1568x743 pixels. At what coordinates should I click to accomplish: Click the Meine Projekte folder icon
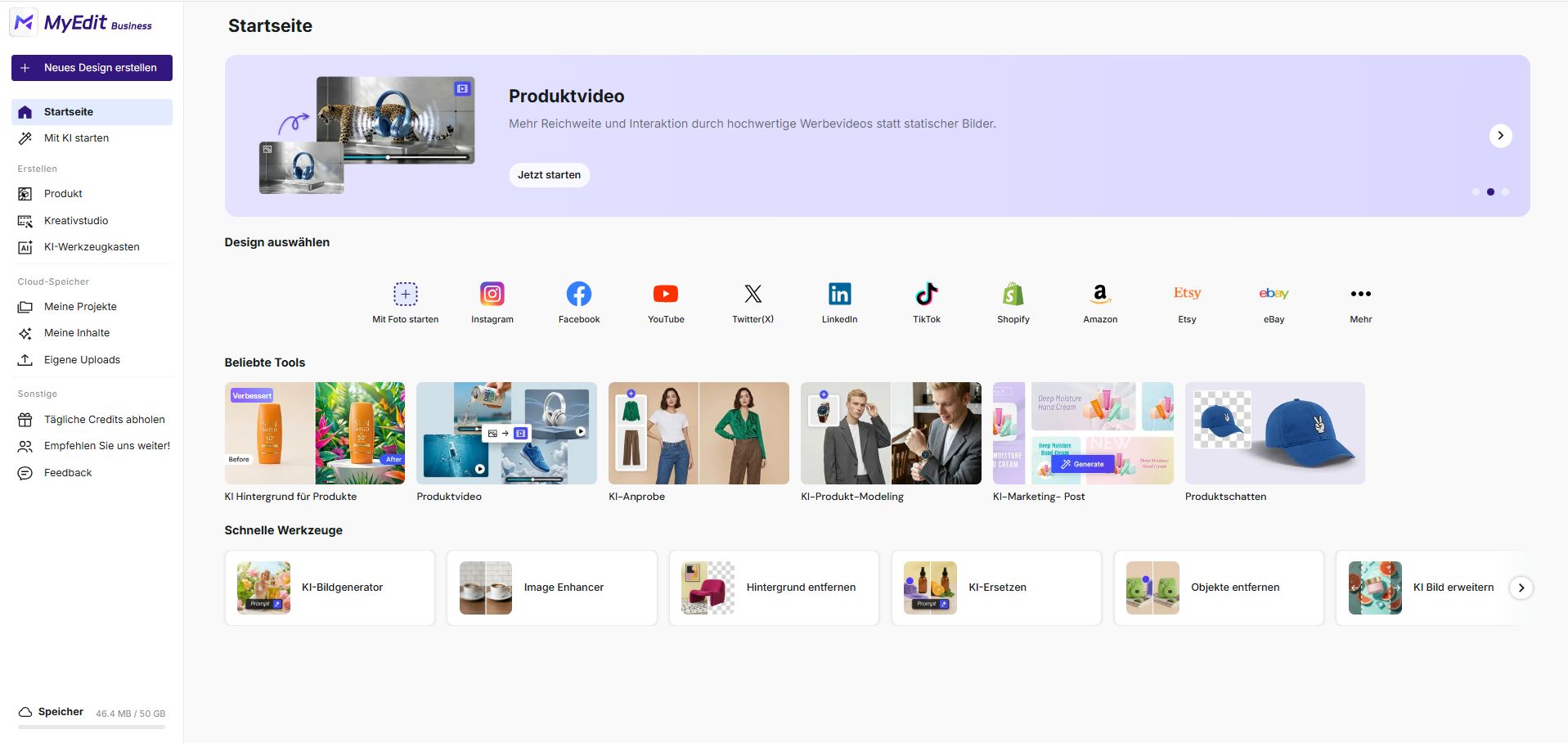point(25,307)
